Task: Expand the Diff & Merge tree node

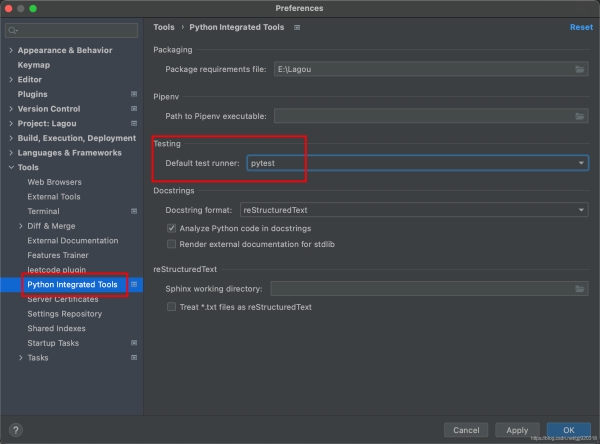Action: point(21,226)
